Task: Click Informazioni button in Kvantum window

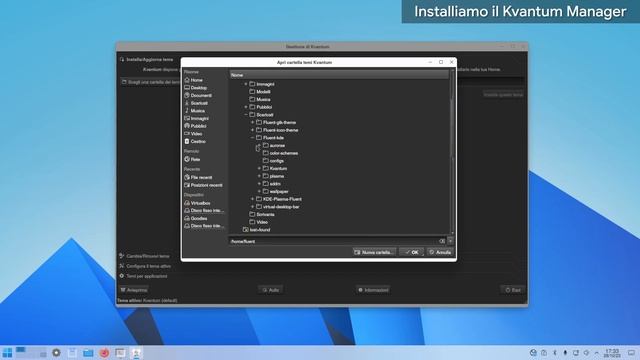Action: point(373,290)
